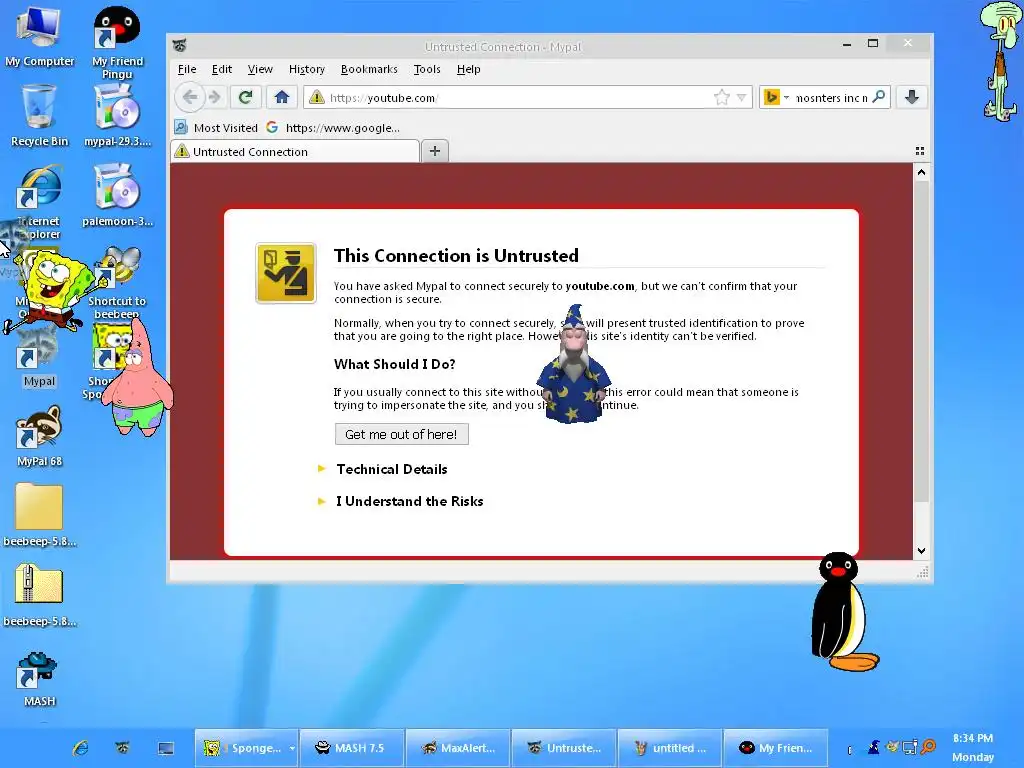1024x768 pixels.
Task: Open the Most Visited bookmarks folder
Action: point(216,128)
